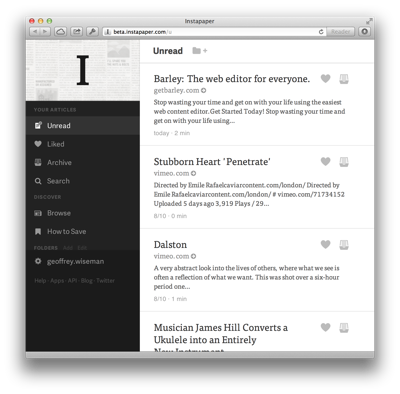Click Edit next to Folders

pos(82,248)
